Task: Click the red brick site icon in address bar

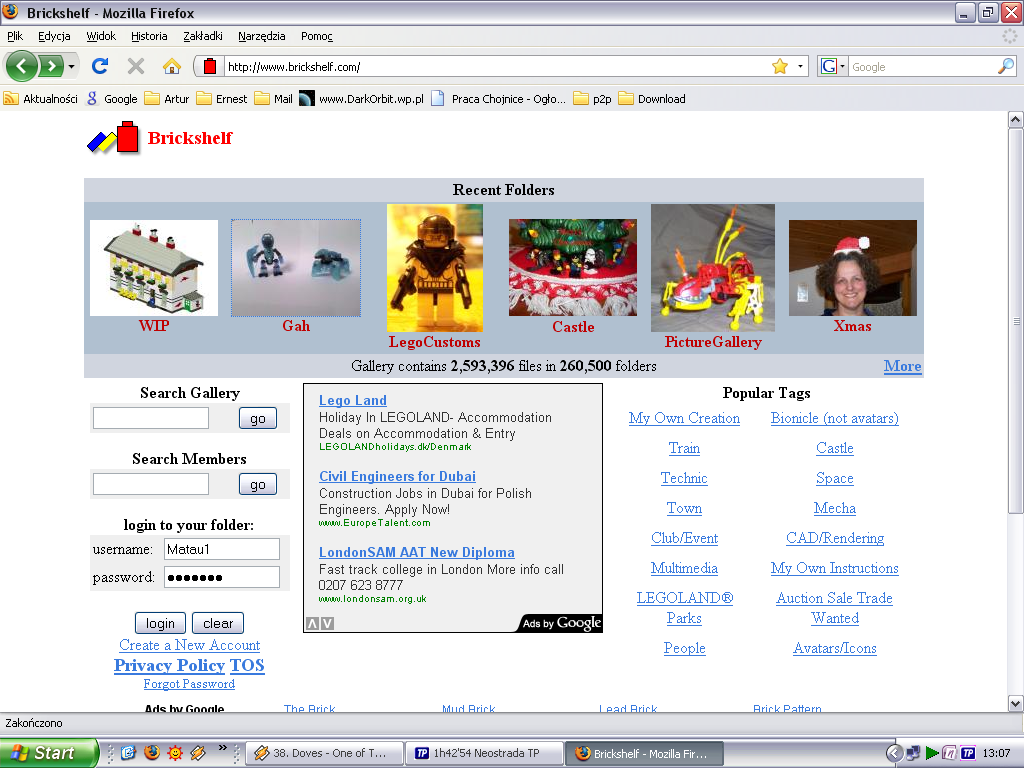Action: pyautogui.click(x=210, y=66)
